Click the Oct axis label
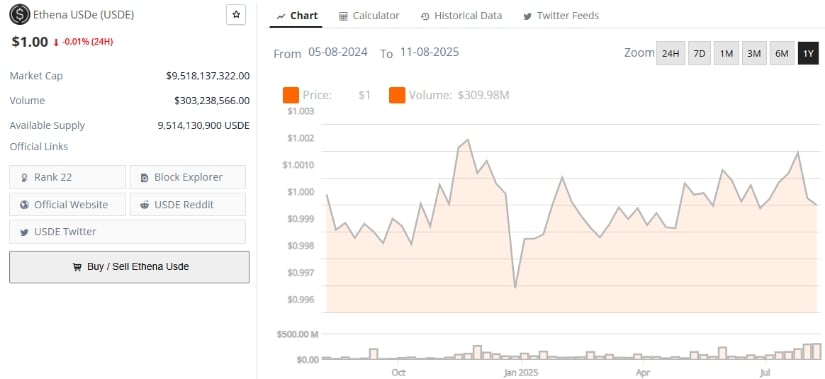The height and width of the screenshot is (379, 825). coord(398,373)
